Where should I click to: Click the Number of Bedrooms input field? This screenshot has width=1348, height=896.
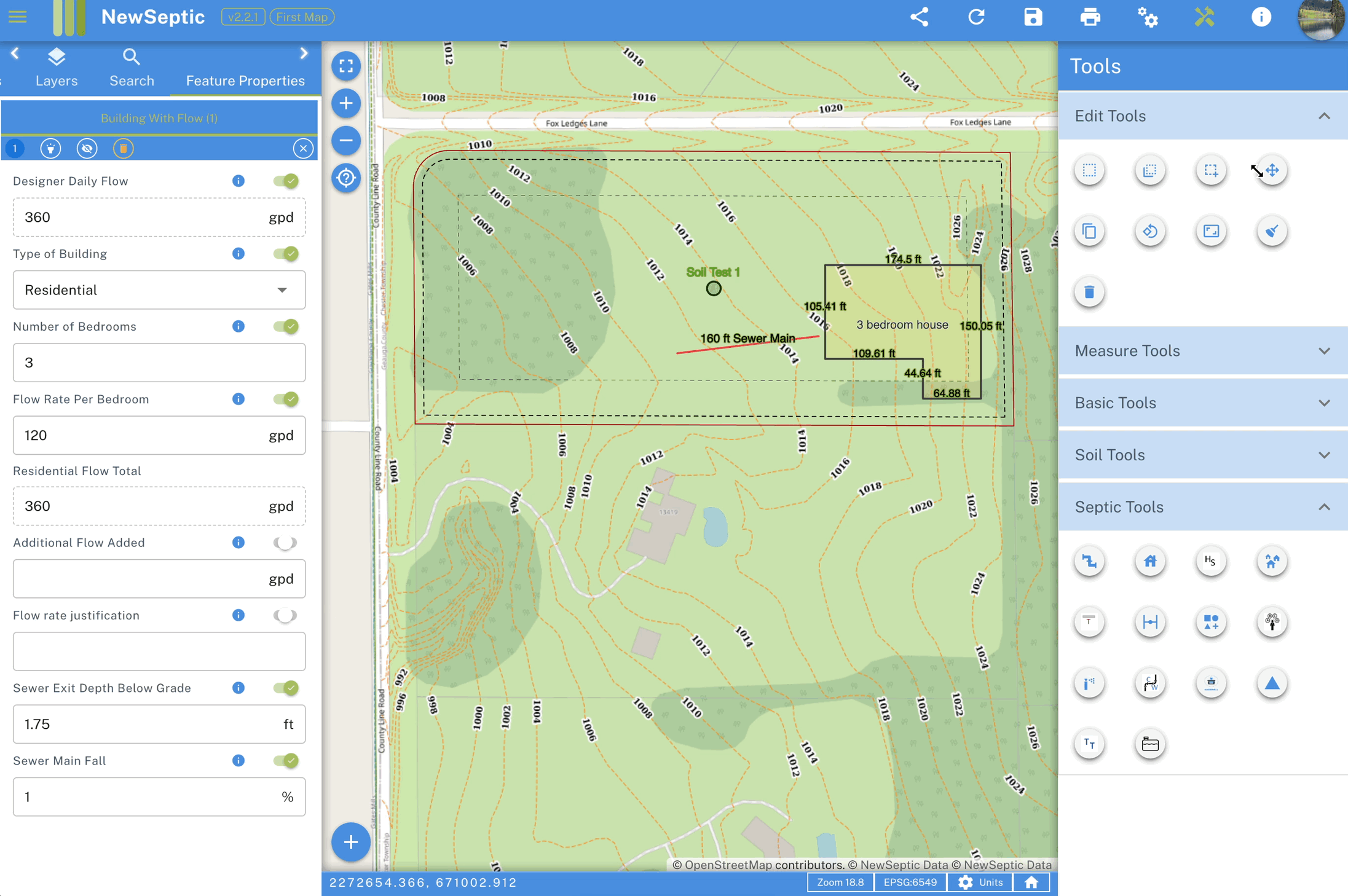click(x=159, y=362)
